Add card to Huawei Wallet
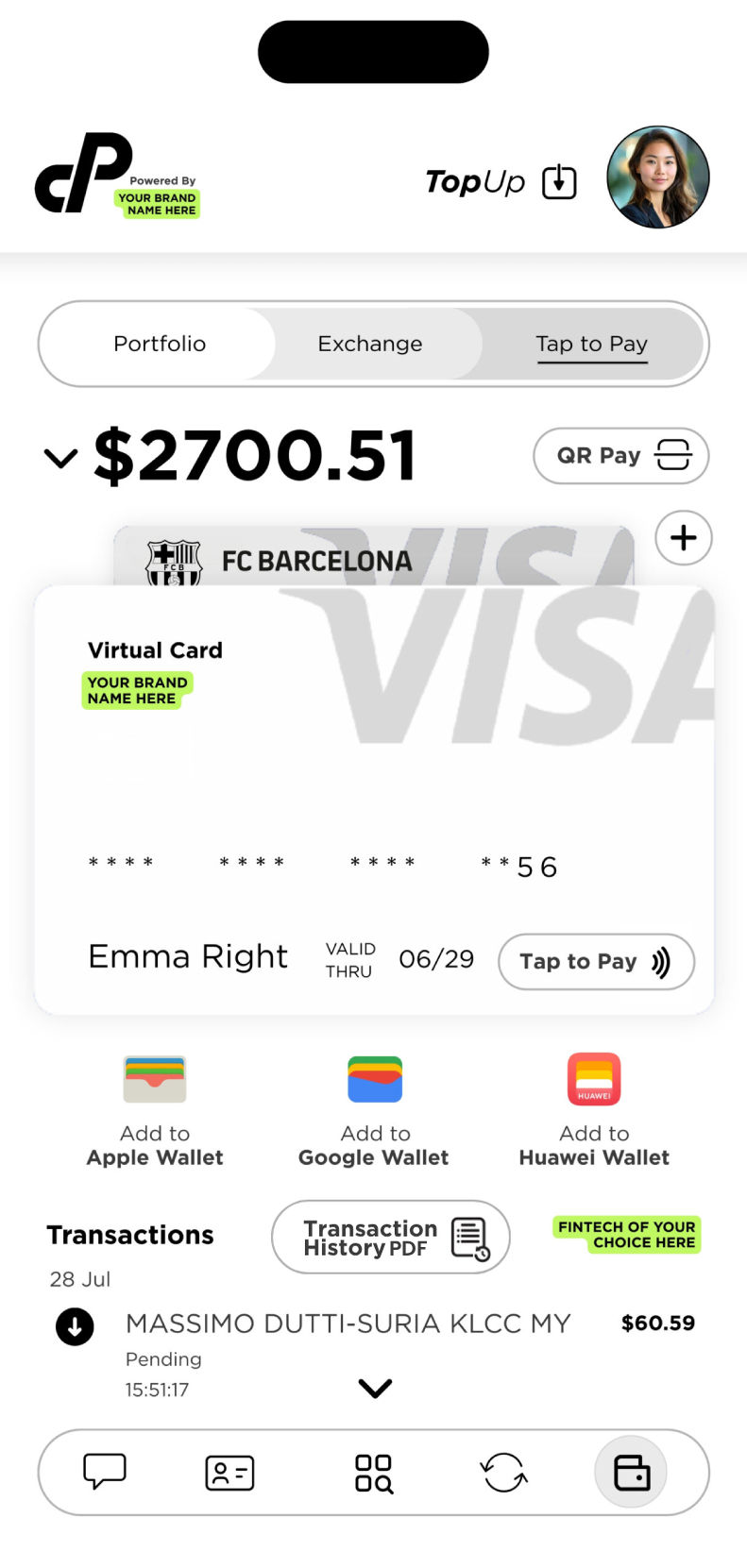Image resolution: width=747 pixels, height=1568 pixels. tap(594, 1110)
